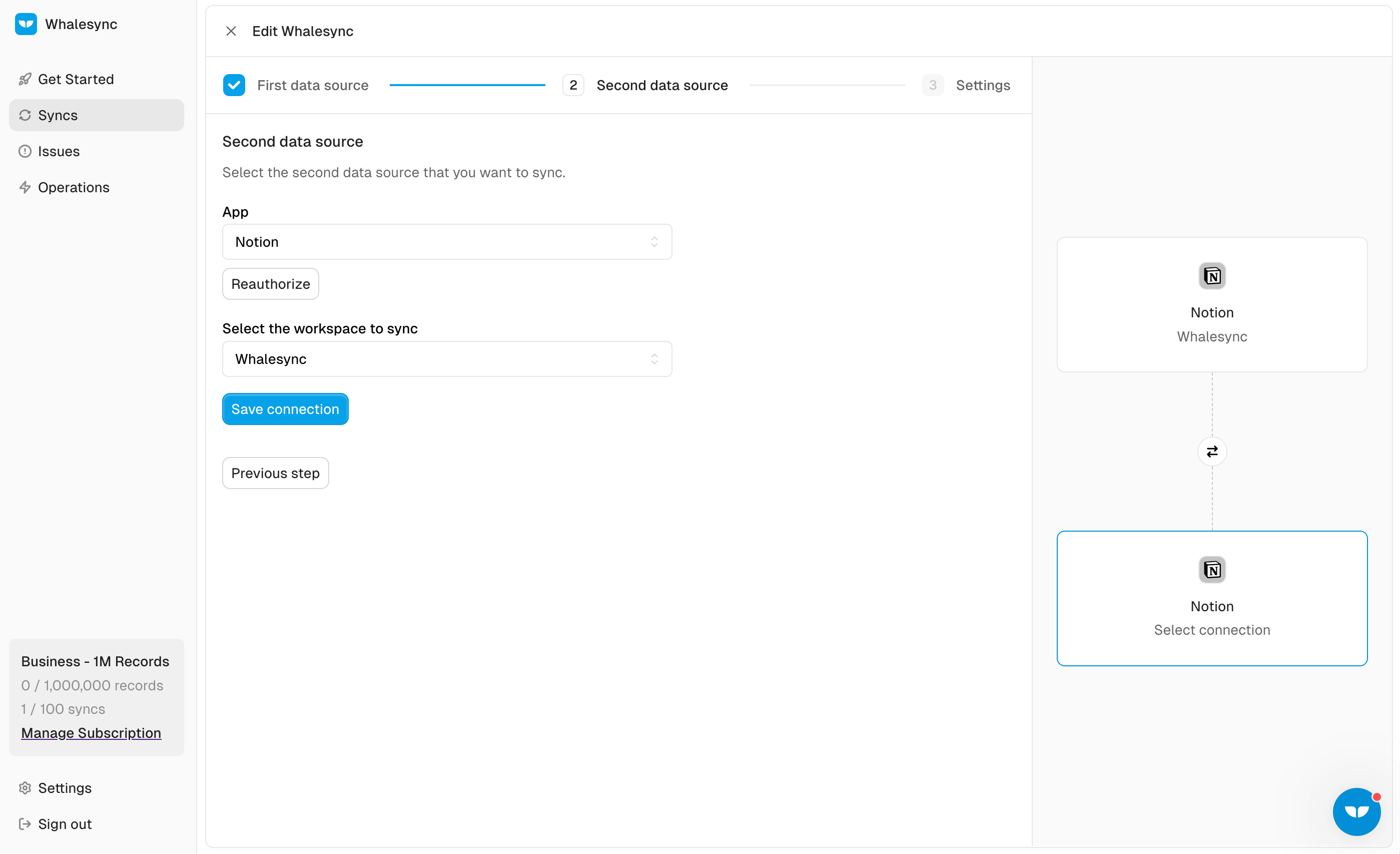The width and height of the screenshot is (1400, 854).
Task: Open the Get Started page
Action: [96, 79]
